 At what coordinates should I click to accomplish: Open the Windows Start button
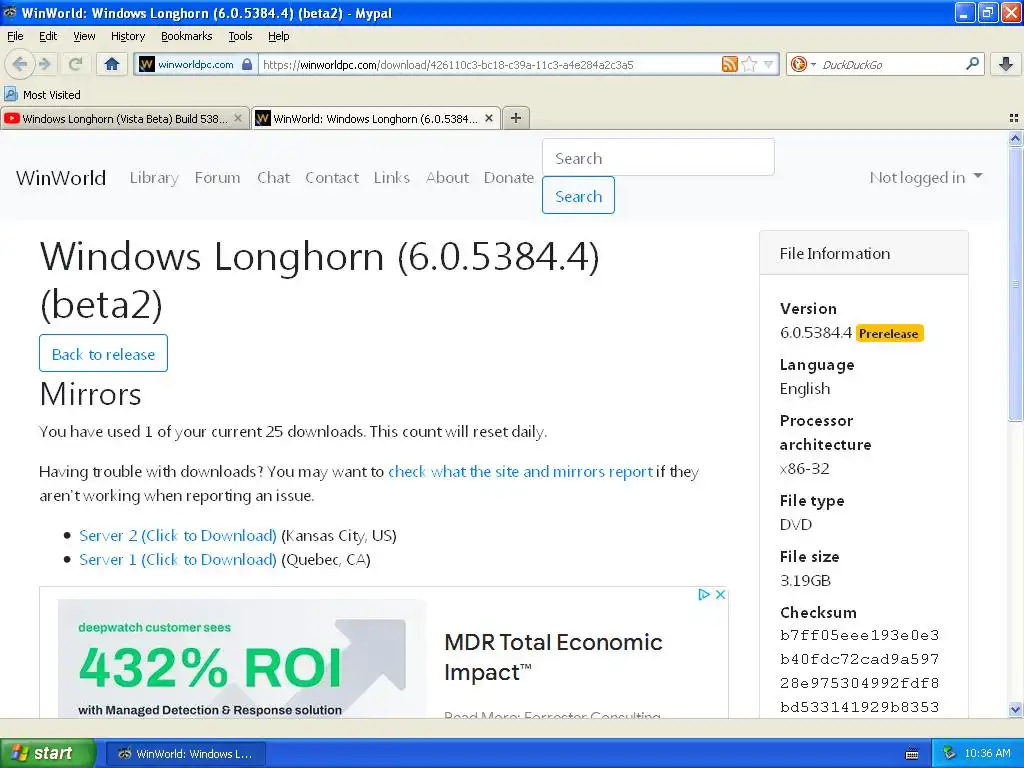point(48,753)
